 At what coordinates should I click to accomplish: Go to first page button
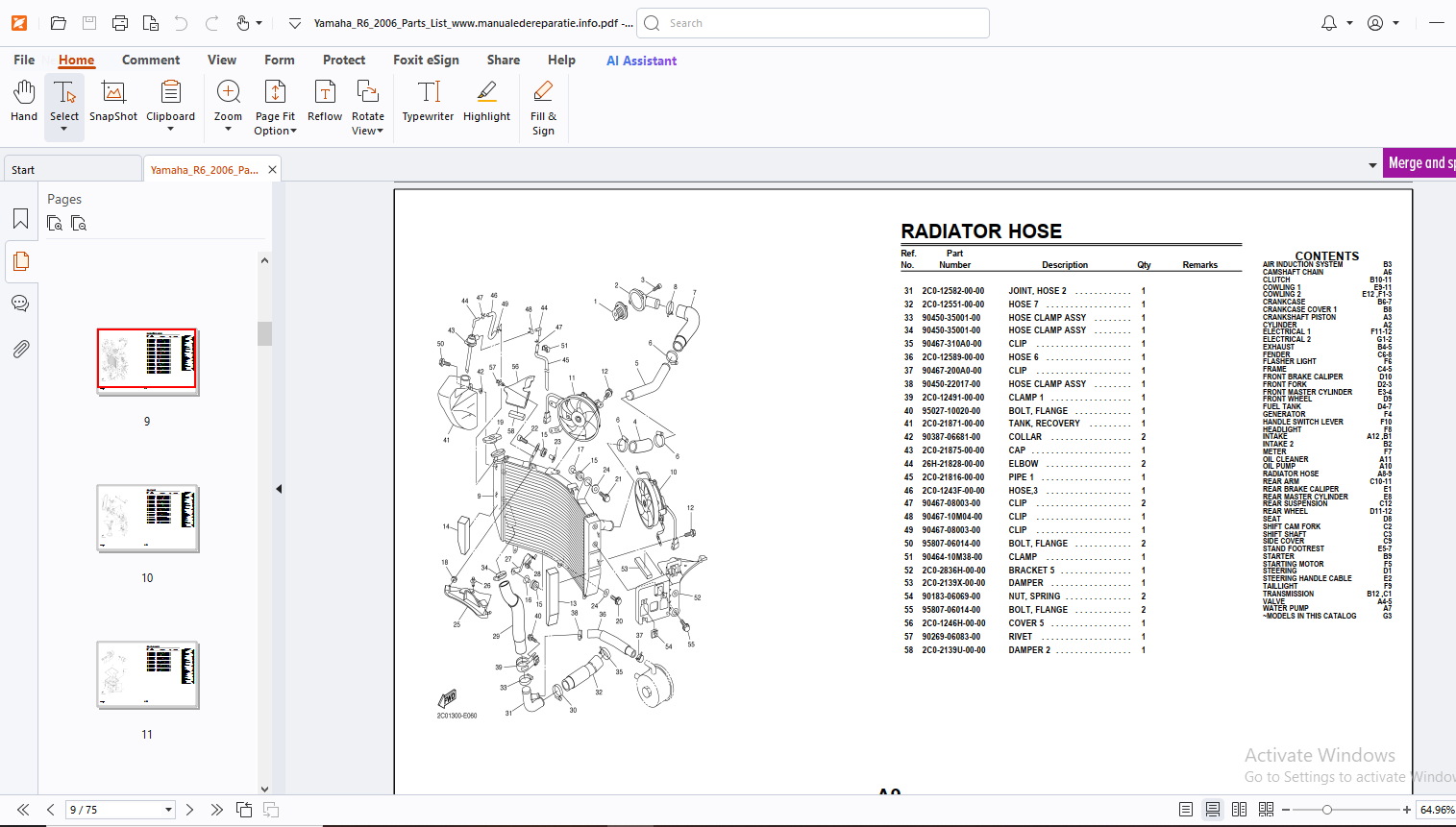coord(23,810)
